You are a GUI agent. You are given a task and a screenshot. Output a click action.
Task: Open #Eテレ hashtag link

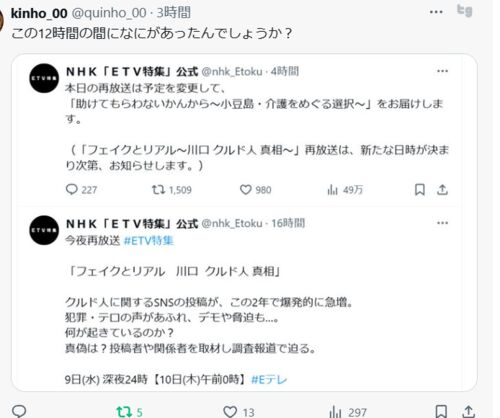(269, 379)
